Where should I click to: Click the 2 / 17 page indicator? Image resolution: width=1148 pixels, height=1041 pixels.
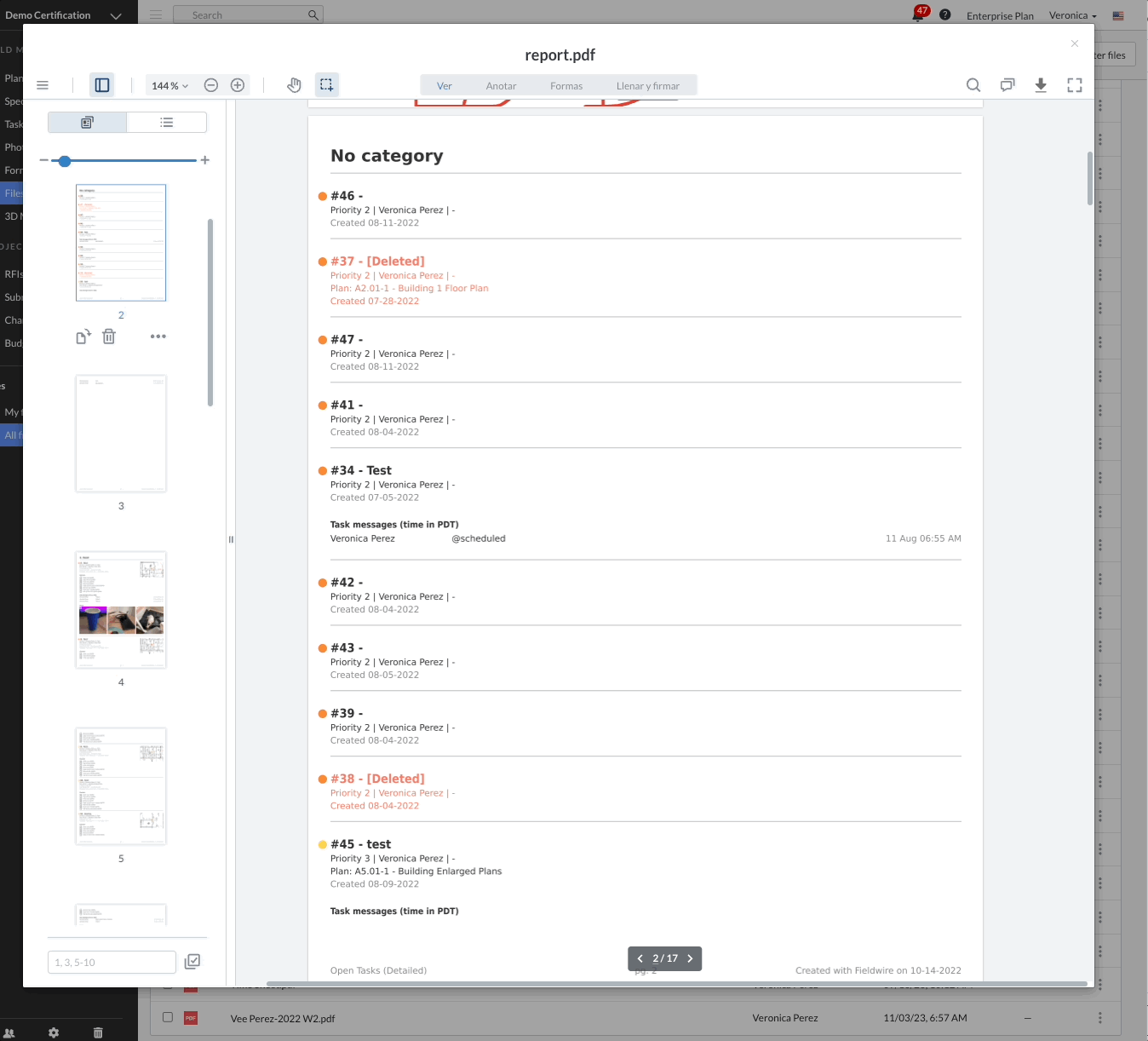coord(665,958)
